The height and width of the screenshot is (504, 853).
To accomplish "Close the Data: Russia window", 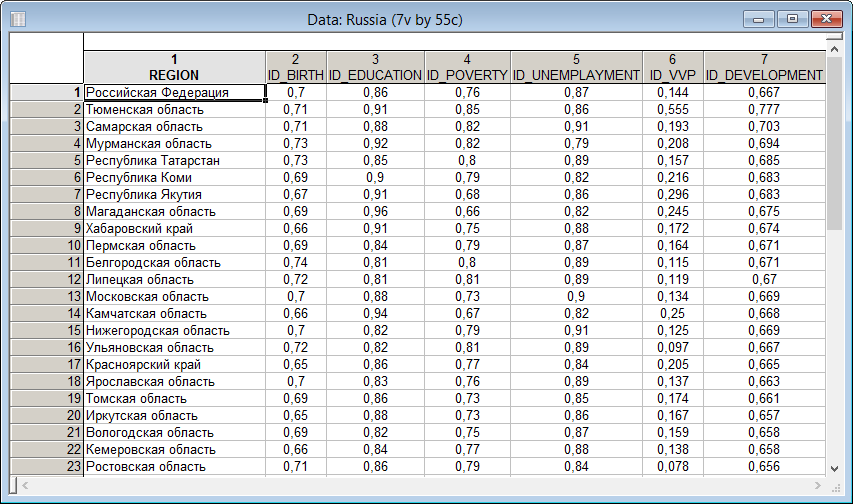I will click(x=825, y=18).
